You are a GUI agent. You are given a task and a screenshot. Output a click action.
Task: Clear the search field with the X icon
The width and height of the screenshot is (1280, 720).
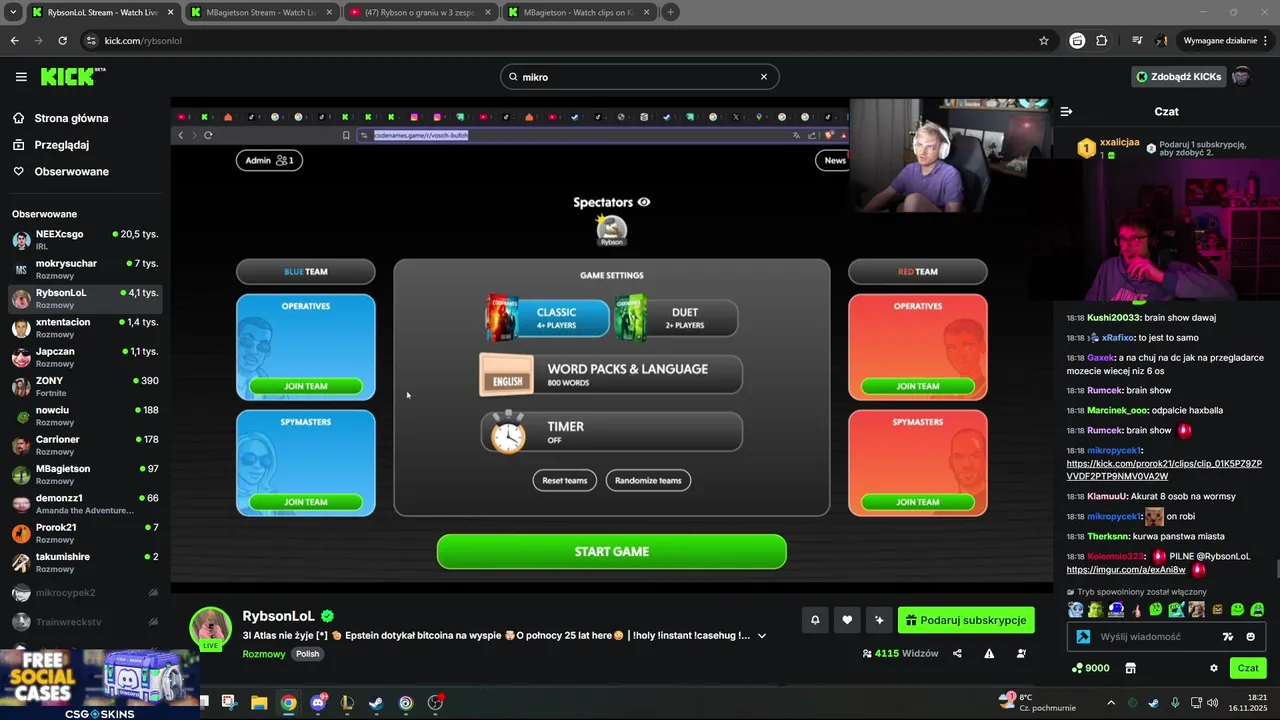pyautogui.click(x=764, y=77)
